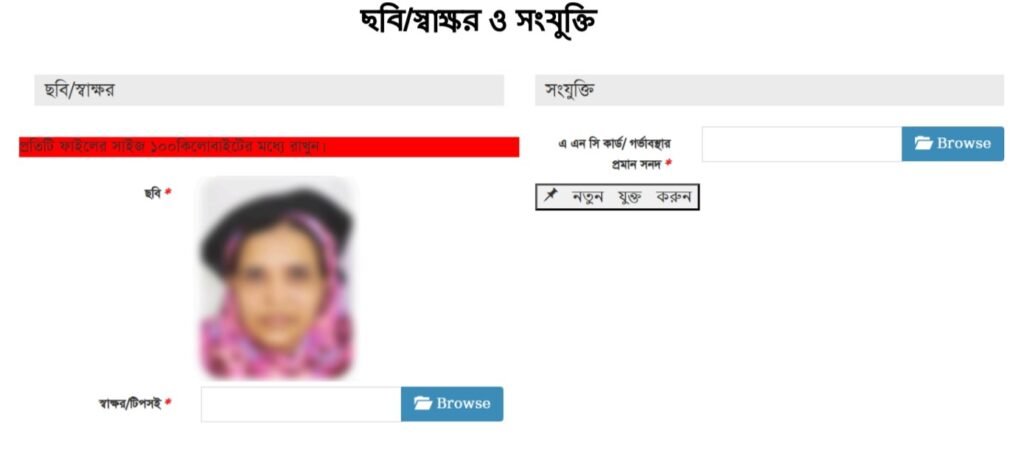Screen dimensions: 1024x476
Task: Add new attachment with নতুন যুক্ত করুন
Action: tap(617, 197)
